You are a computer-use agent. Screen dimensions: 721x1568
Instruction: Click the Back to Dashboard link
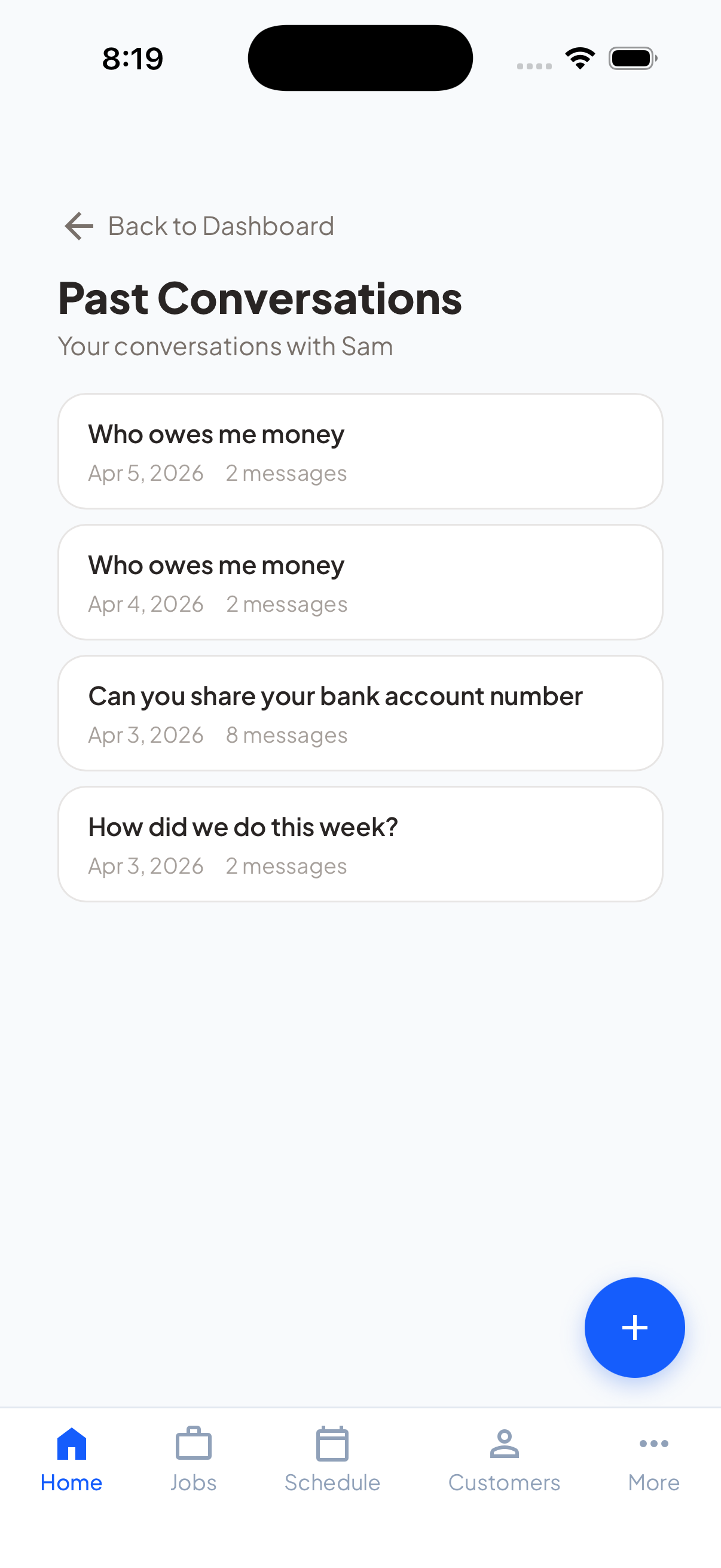coord(221,227)
